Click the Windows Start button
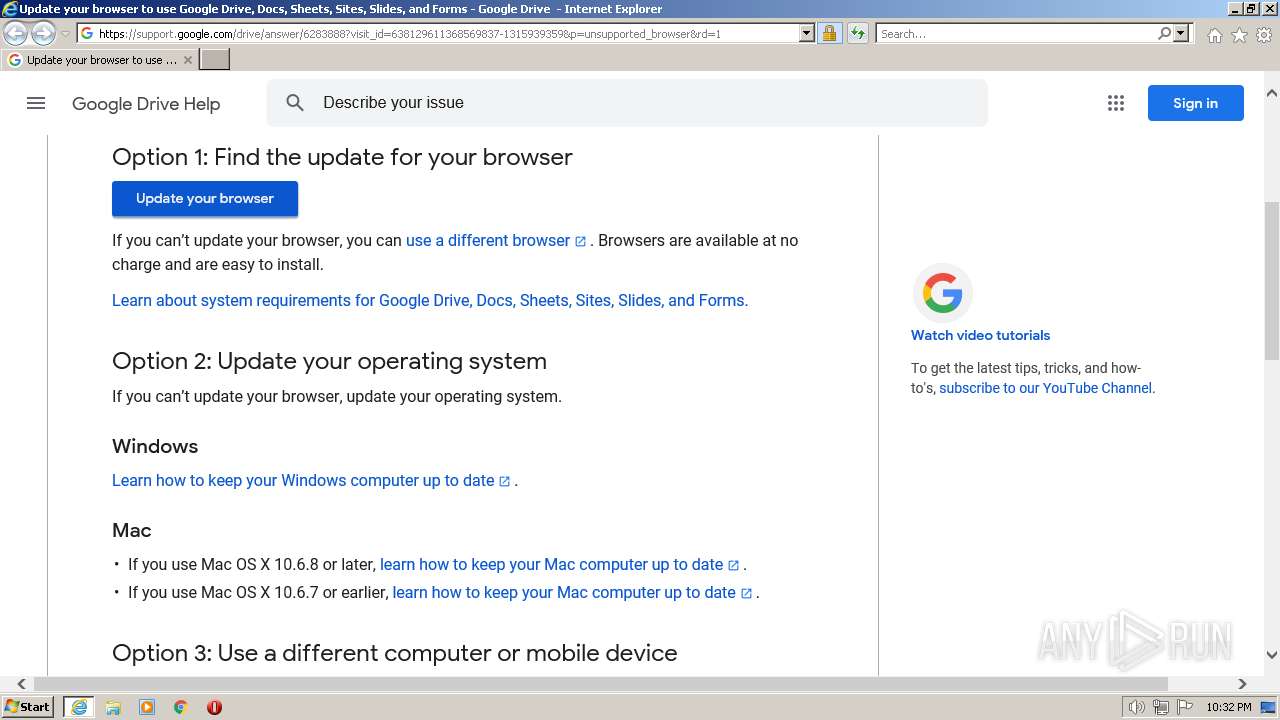Screen dimensions: 1280x720 (28, 707)
